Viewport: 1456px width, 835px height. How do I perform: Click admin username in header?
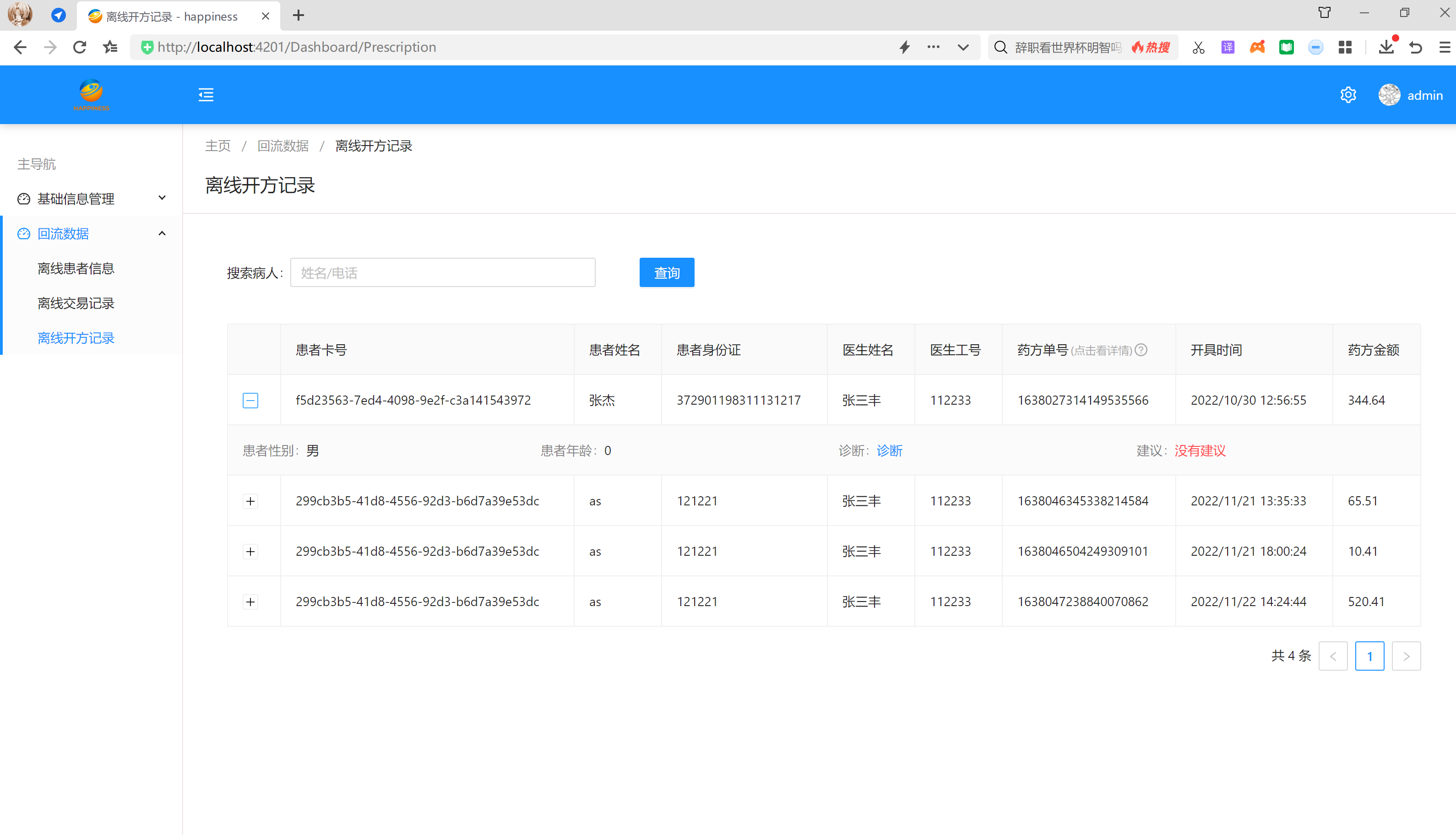(x=1425, y=95)
